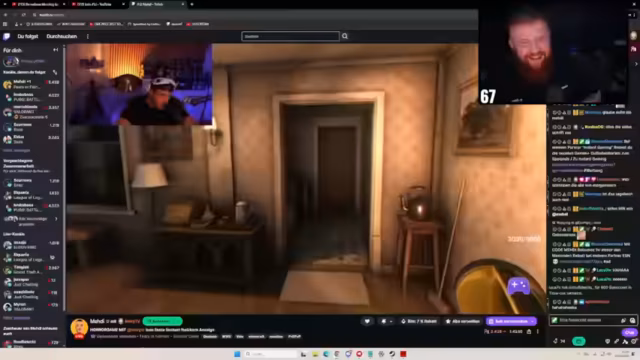Expand more recommended channels chevron
Viewport: 640px width, 360px height.
point(56,219)
